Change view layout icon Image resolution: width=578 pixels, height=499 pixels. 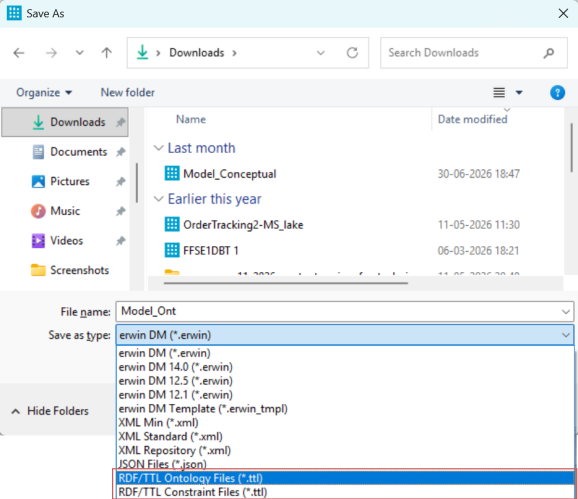(x=499, y=92)
